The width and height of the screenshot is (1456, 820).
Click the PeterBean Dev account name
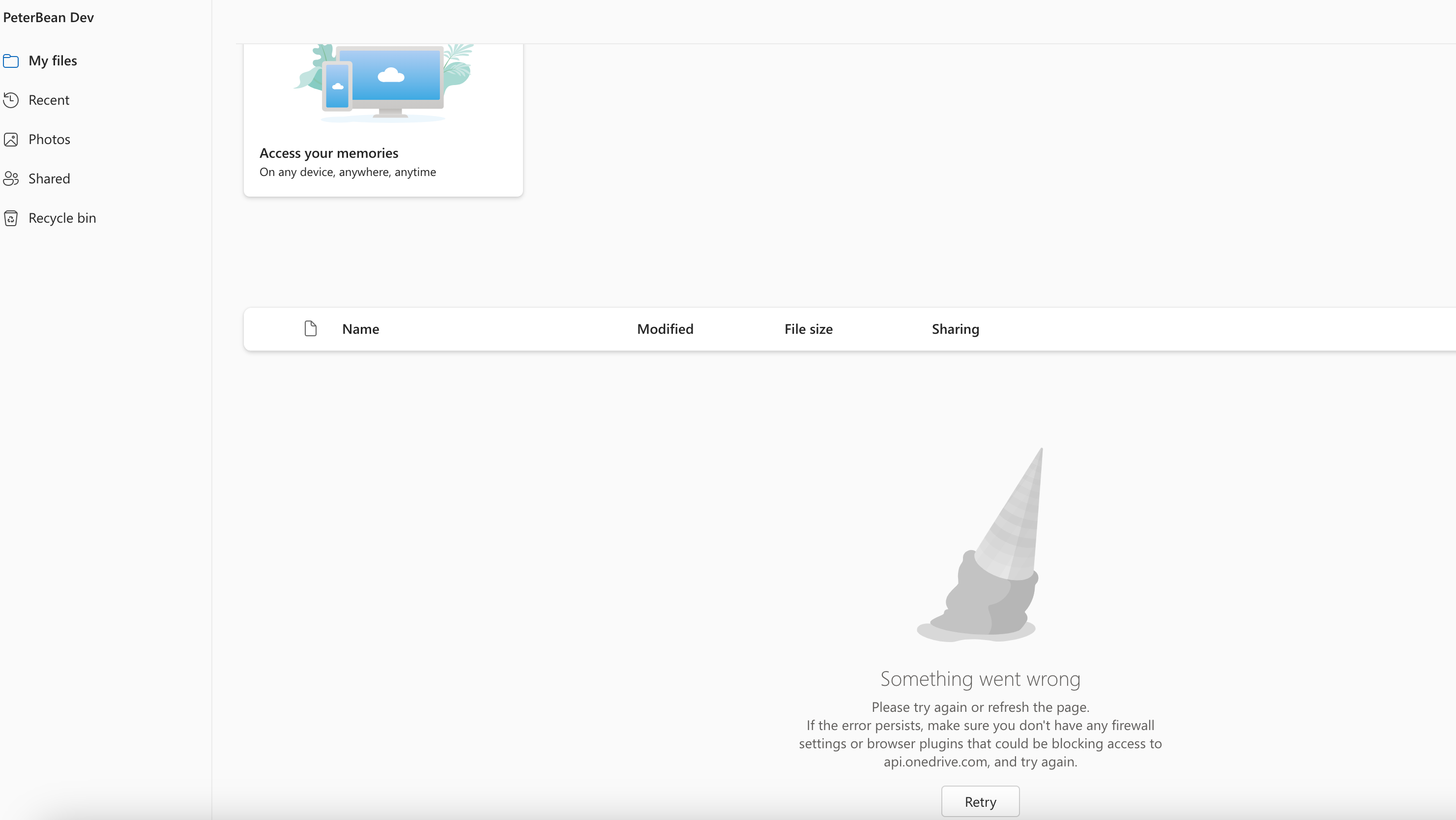[x=49, y=18]
